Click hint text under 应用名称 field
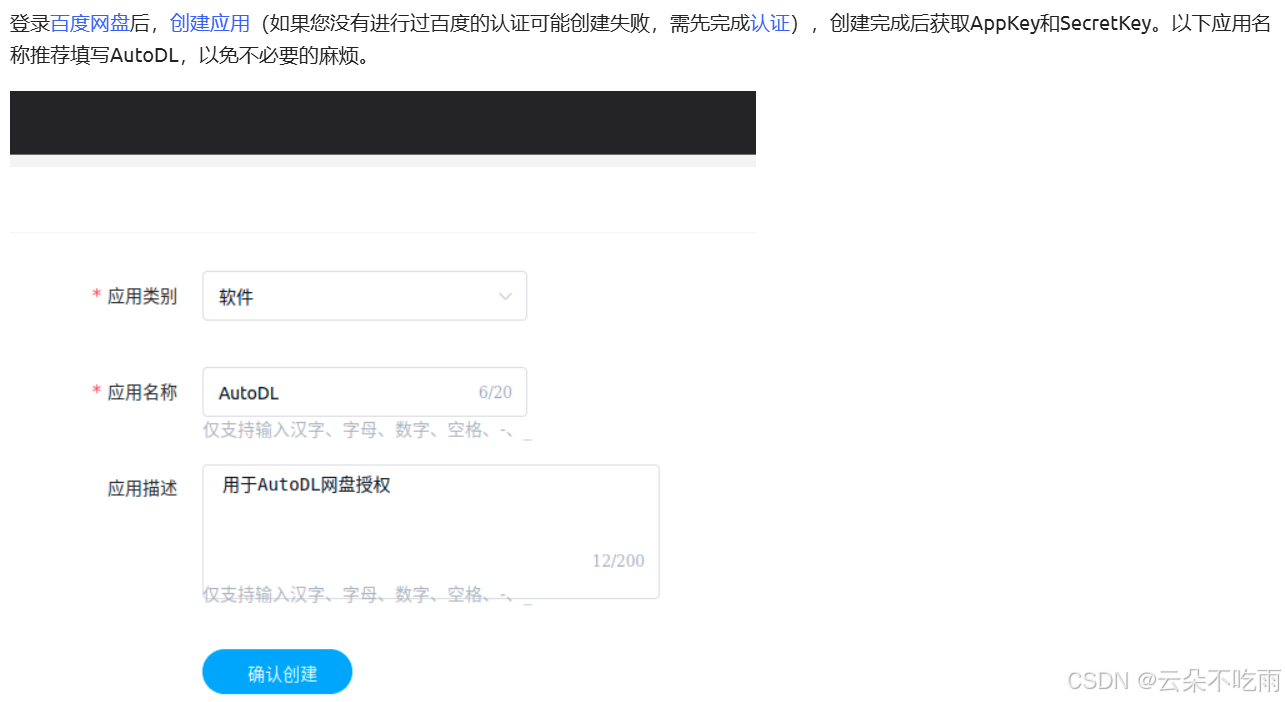This screenshot has width=1285, height=702. [x=368, y=430]
